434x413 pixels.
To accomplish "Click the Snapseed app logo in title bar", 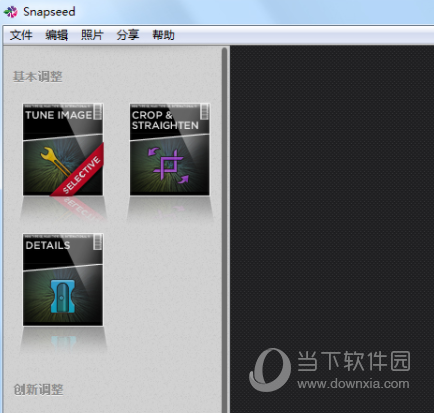I will click(x=11, y=12).
